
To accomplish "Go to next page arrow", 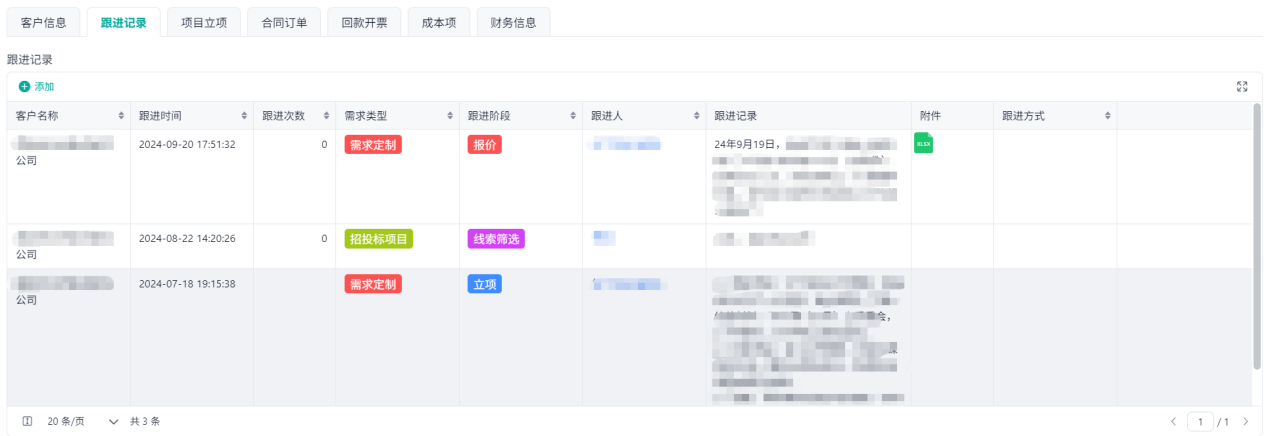I will tap(1245, 421).
